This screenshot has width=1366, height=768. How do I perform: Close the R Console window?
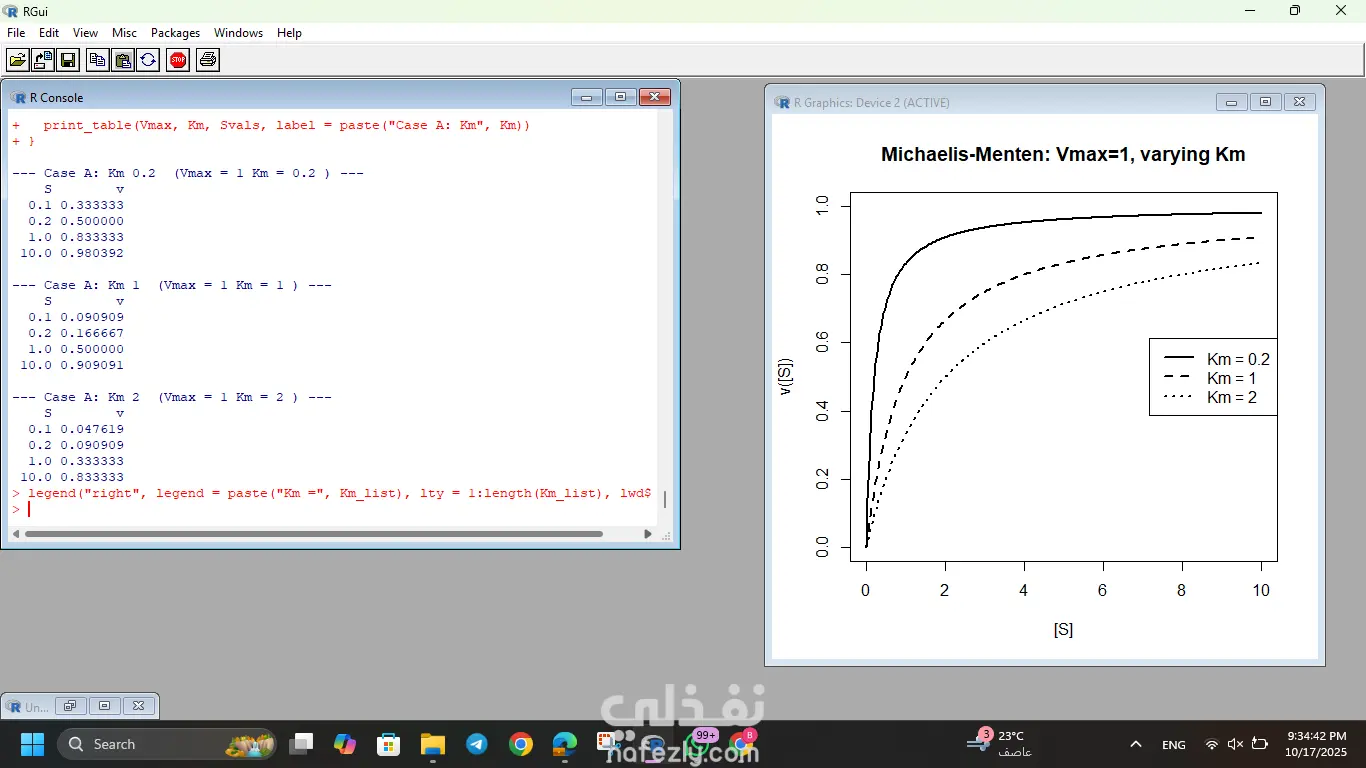pyautogui.click(x=655, y=97)
